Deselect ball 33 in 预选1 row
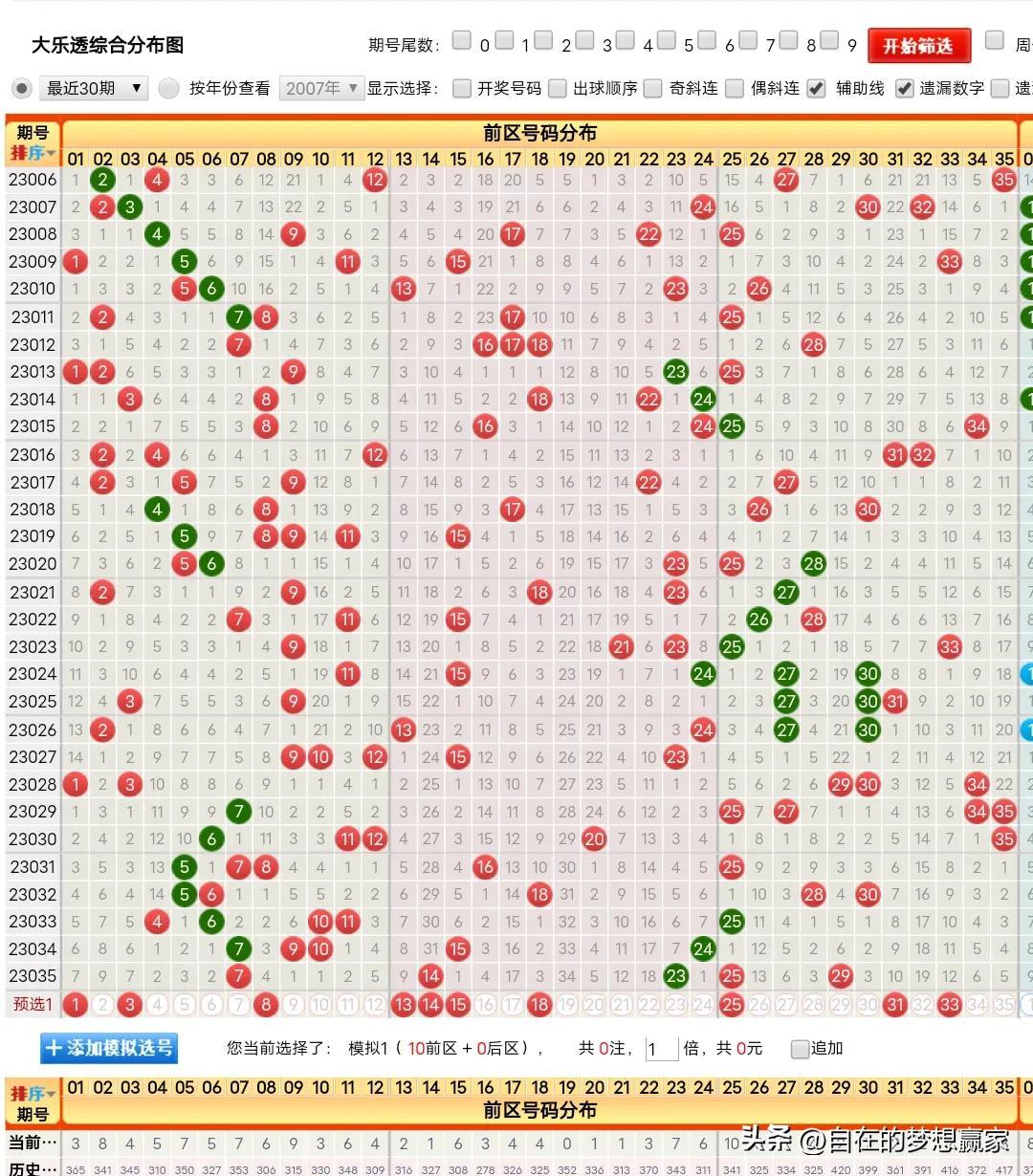The height and width of the screenshot is (1176, 1033). (x=950, y=1005)
